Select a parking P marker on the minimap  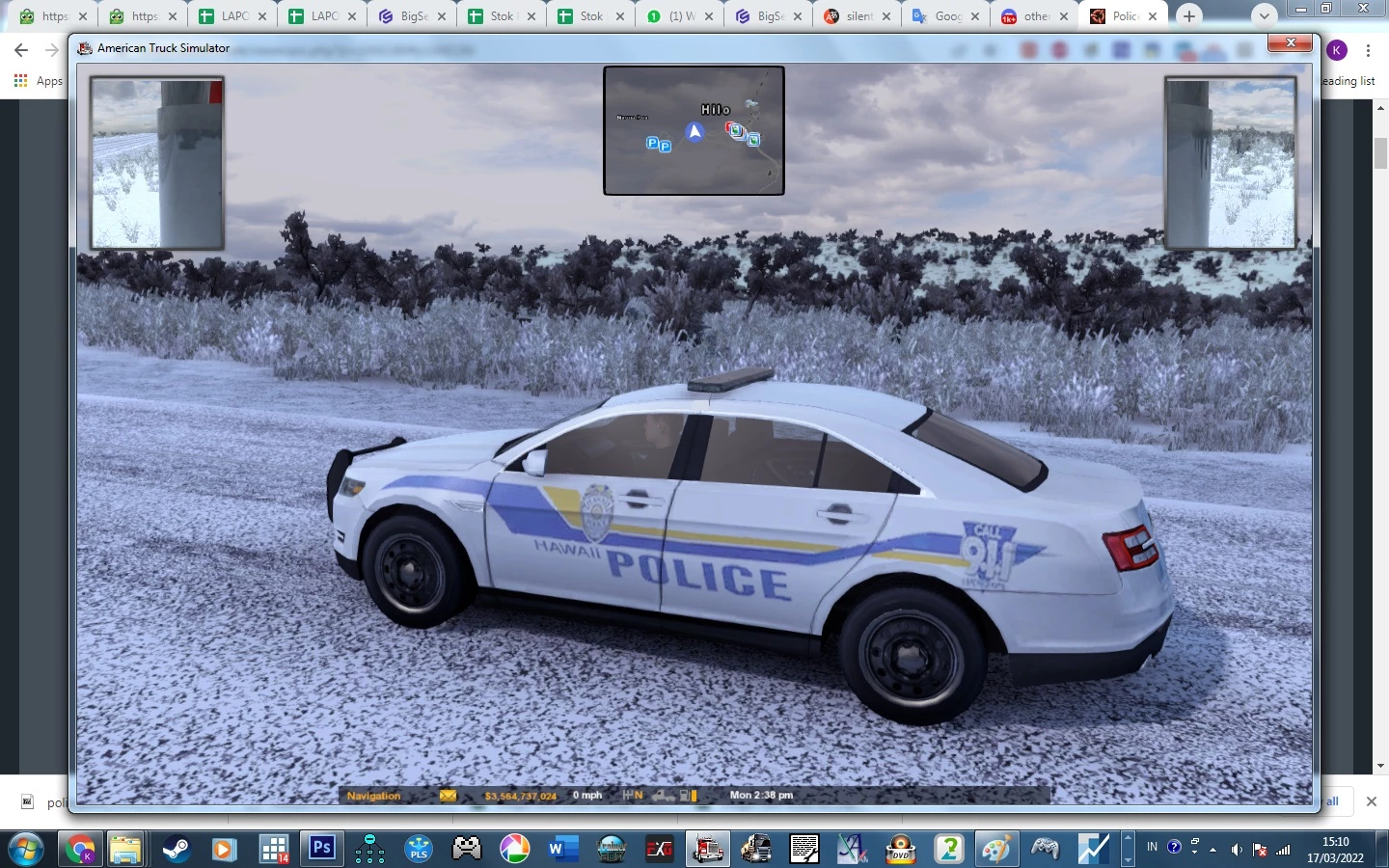[x=653, y=143]
